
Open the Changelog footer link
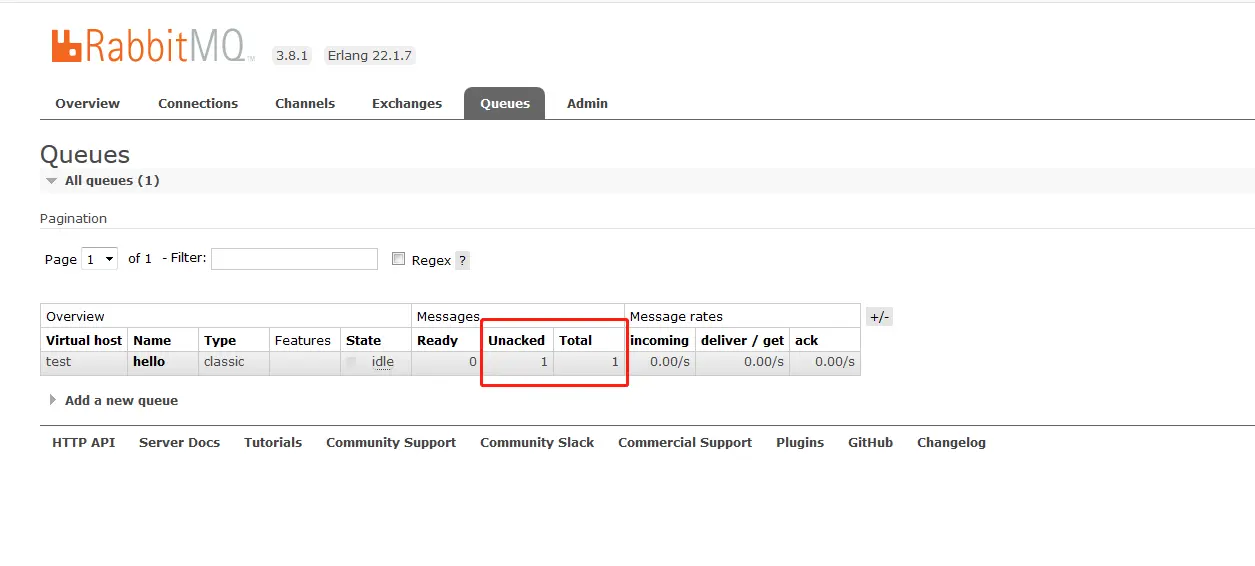point(951,442)
